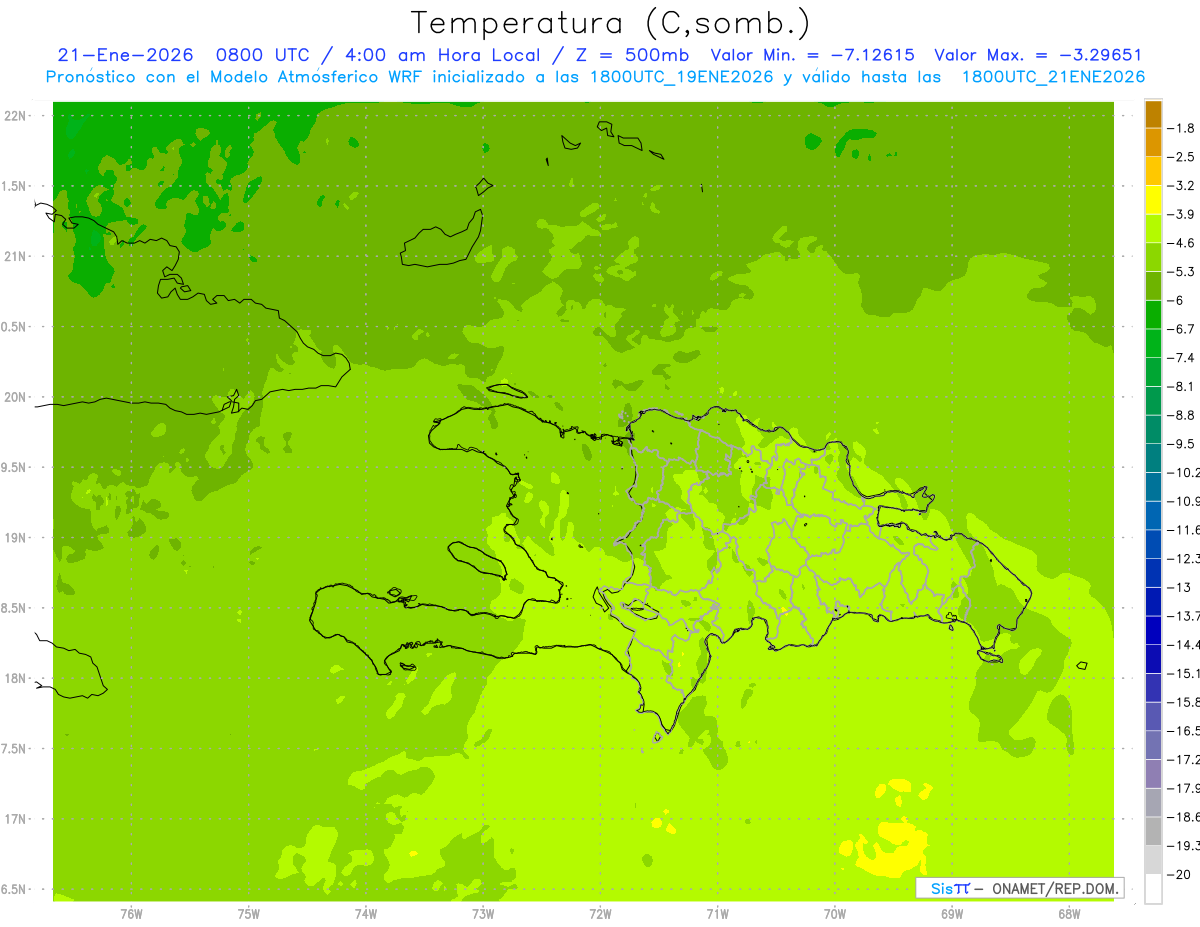Click the "69W" longitude axis label

click(952, 913)
